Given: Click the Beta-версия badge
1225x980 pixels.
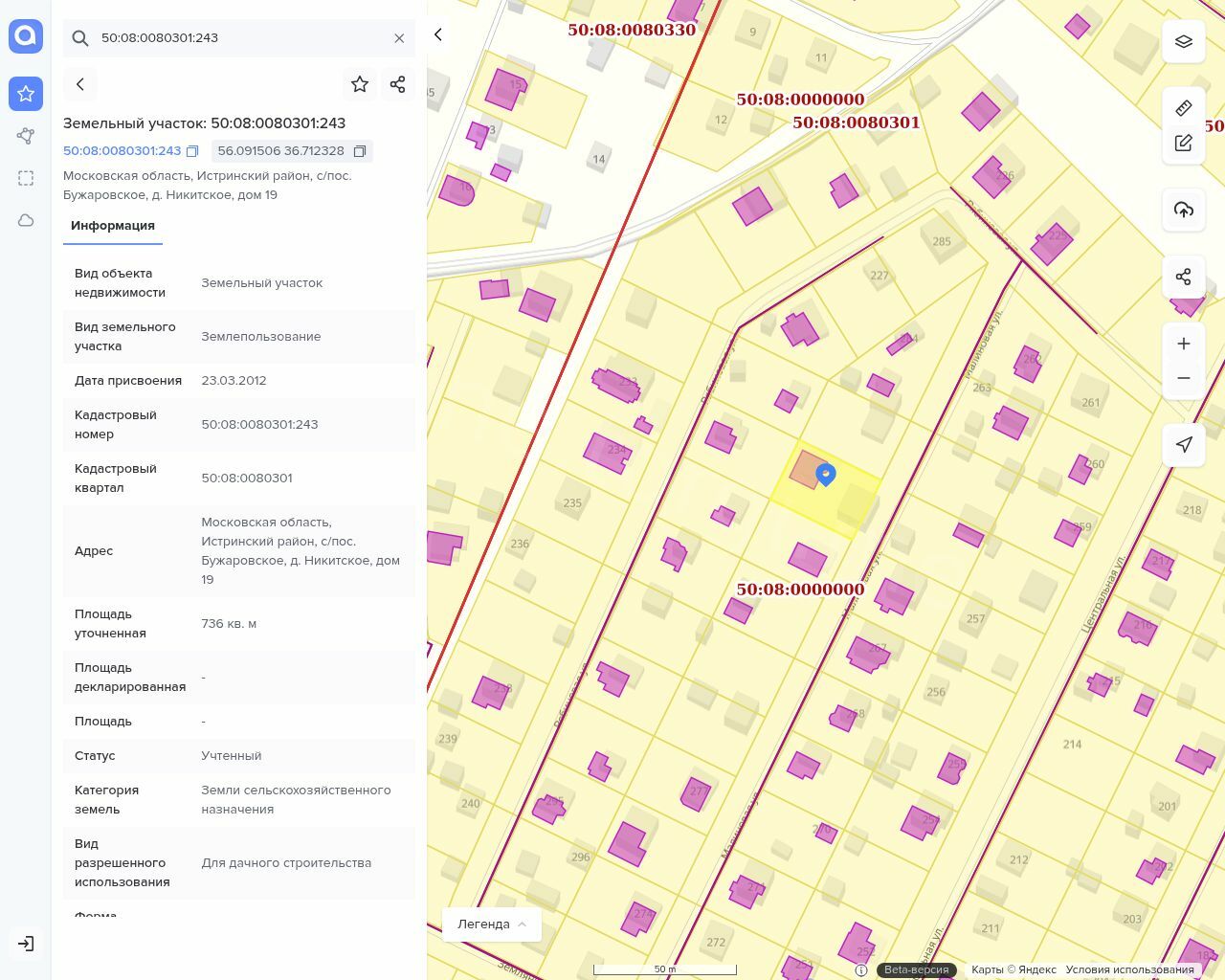Looking at the screenshot, I should tap(917, 969).
